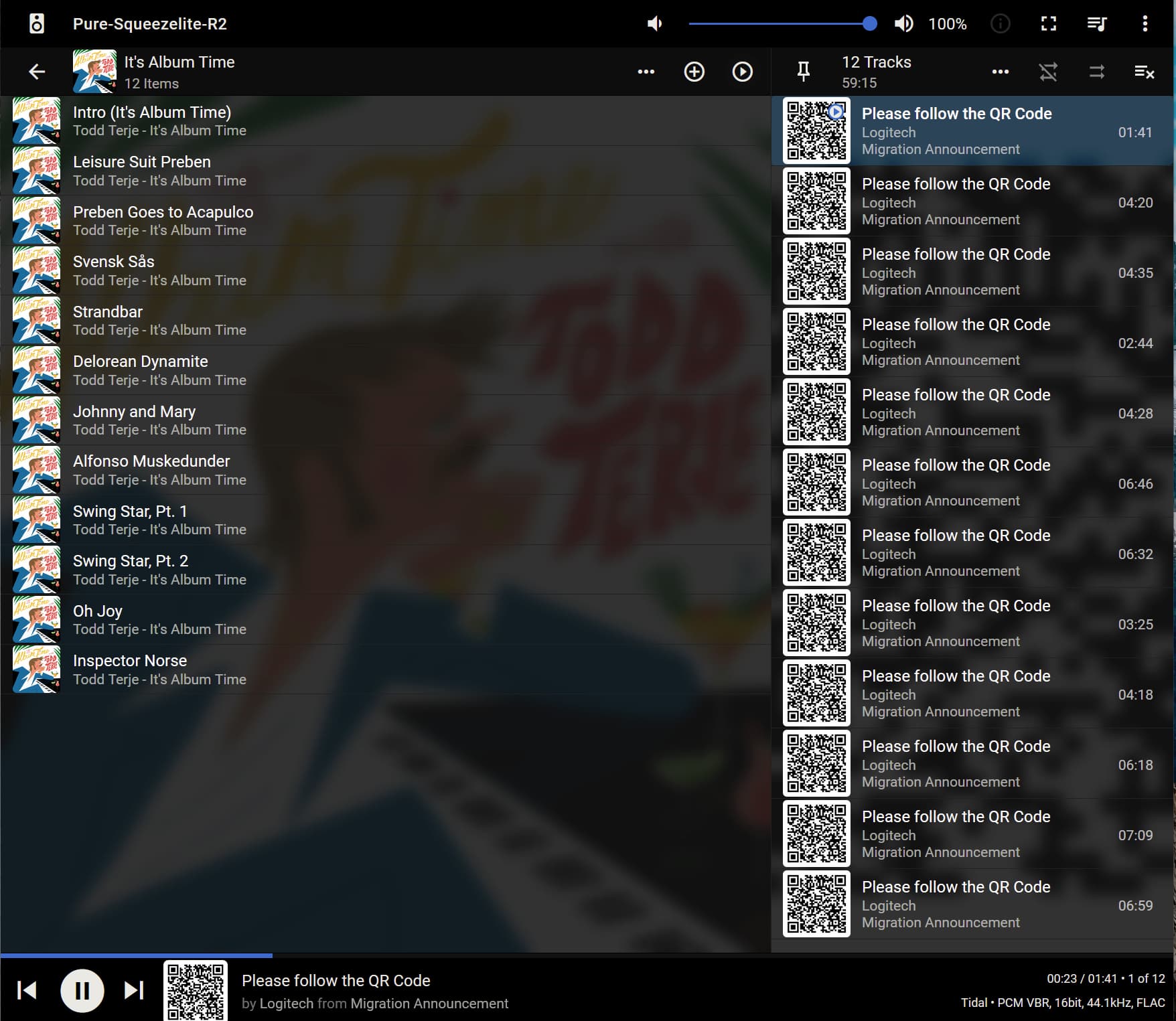Click the 00:23 / 01:41 time display
1176x1021 pixels.
click(1083, 979)
